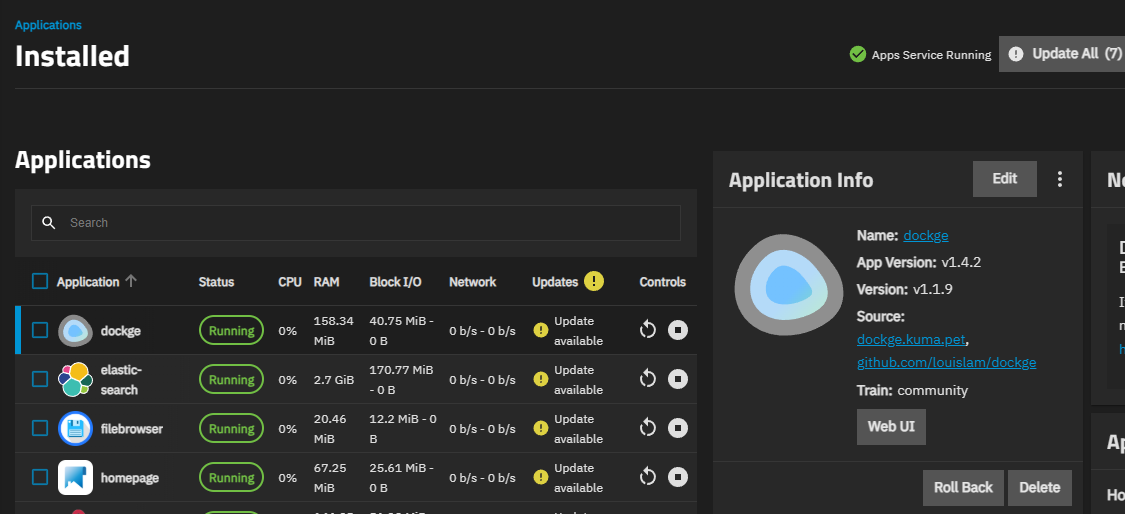Click the filebrowser Running status badge
The width and height of the screenshot is (1125, 514).
click(231, 428)
